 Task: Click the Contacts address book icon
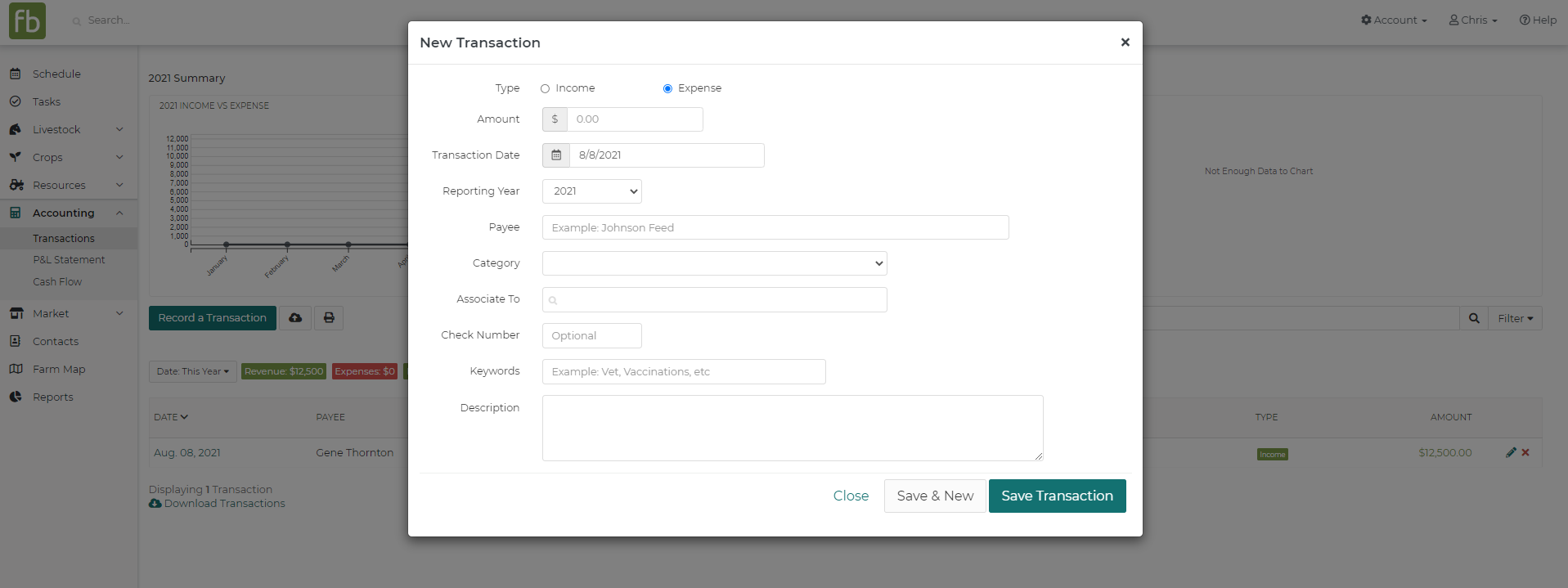point(15,341)
